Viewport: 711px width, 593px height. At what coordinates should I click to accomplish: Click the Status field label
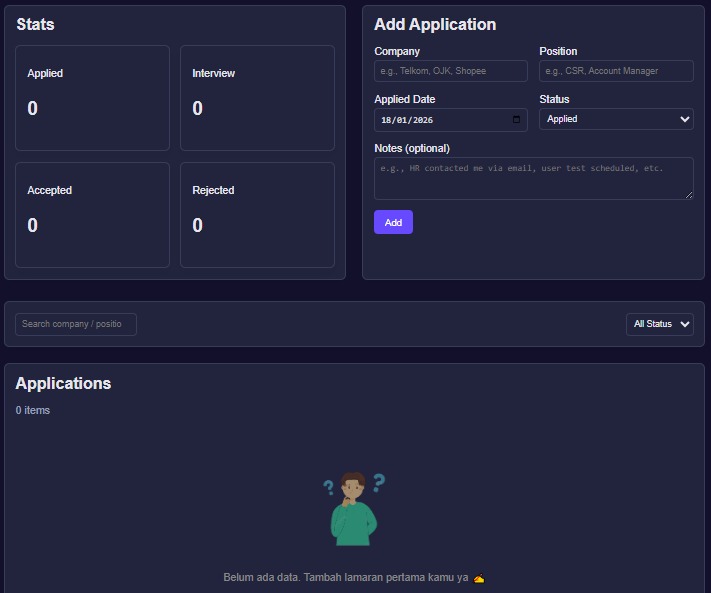coord(554,99)
